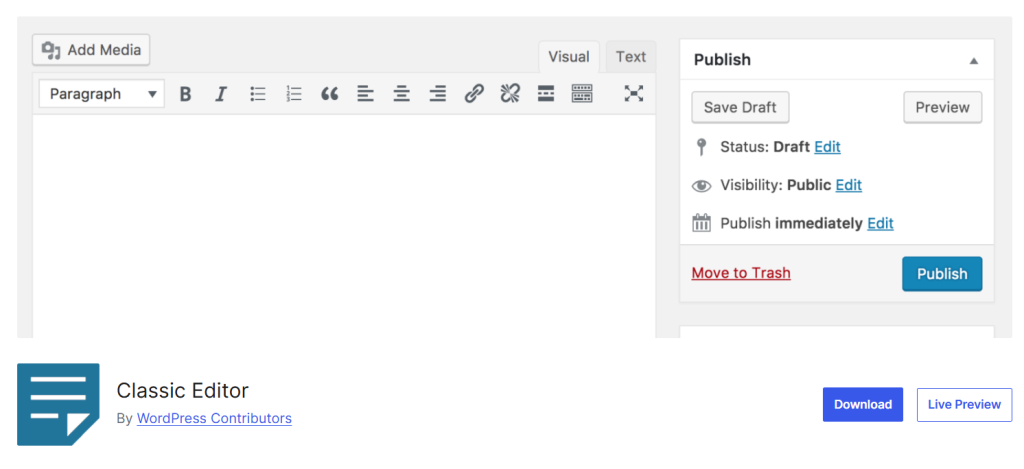Align text left
The image size is (1024, 469).
[365, 94]
